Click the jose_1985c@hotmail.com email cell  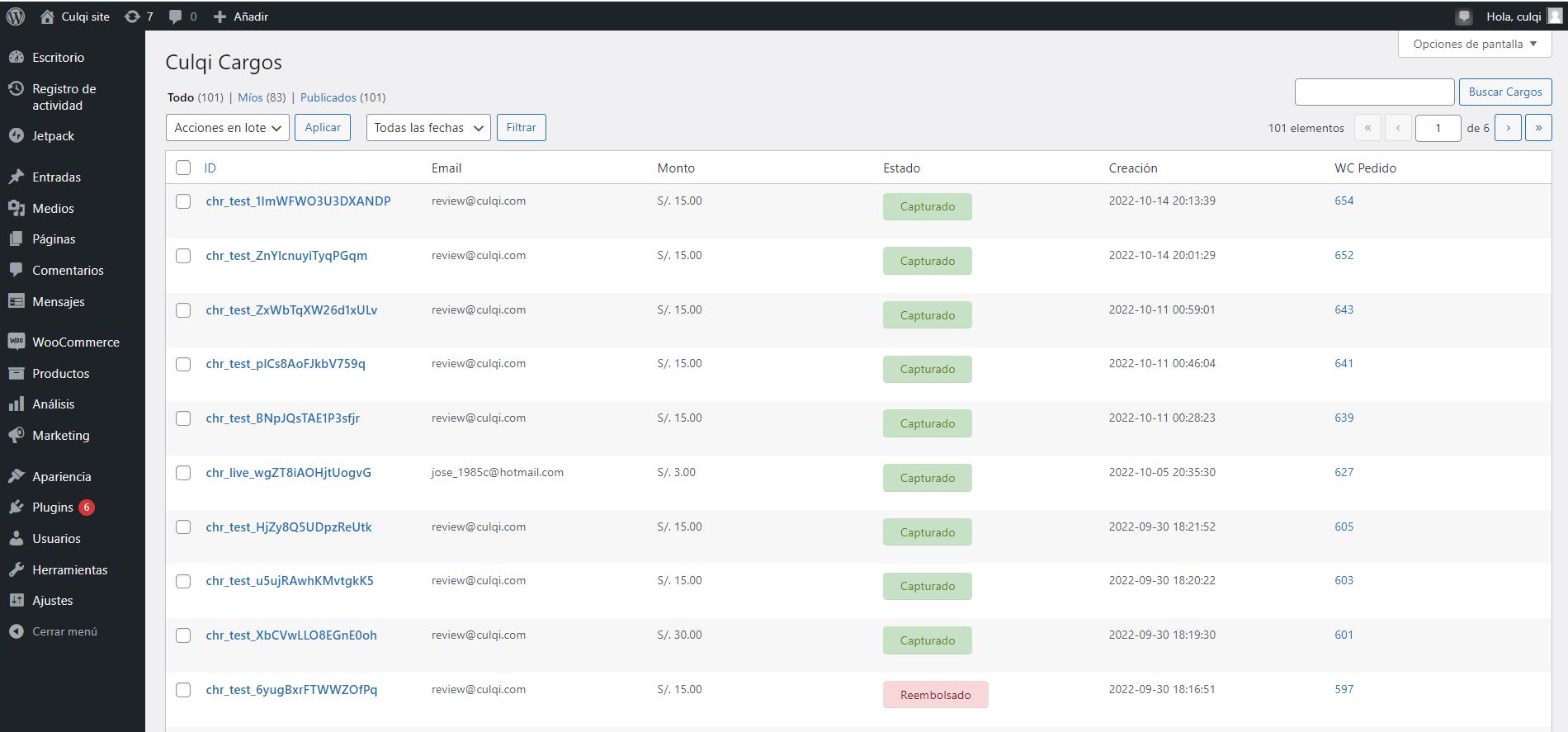[x=498, y=472]
